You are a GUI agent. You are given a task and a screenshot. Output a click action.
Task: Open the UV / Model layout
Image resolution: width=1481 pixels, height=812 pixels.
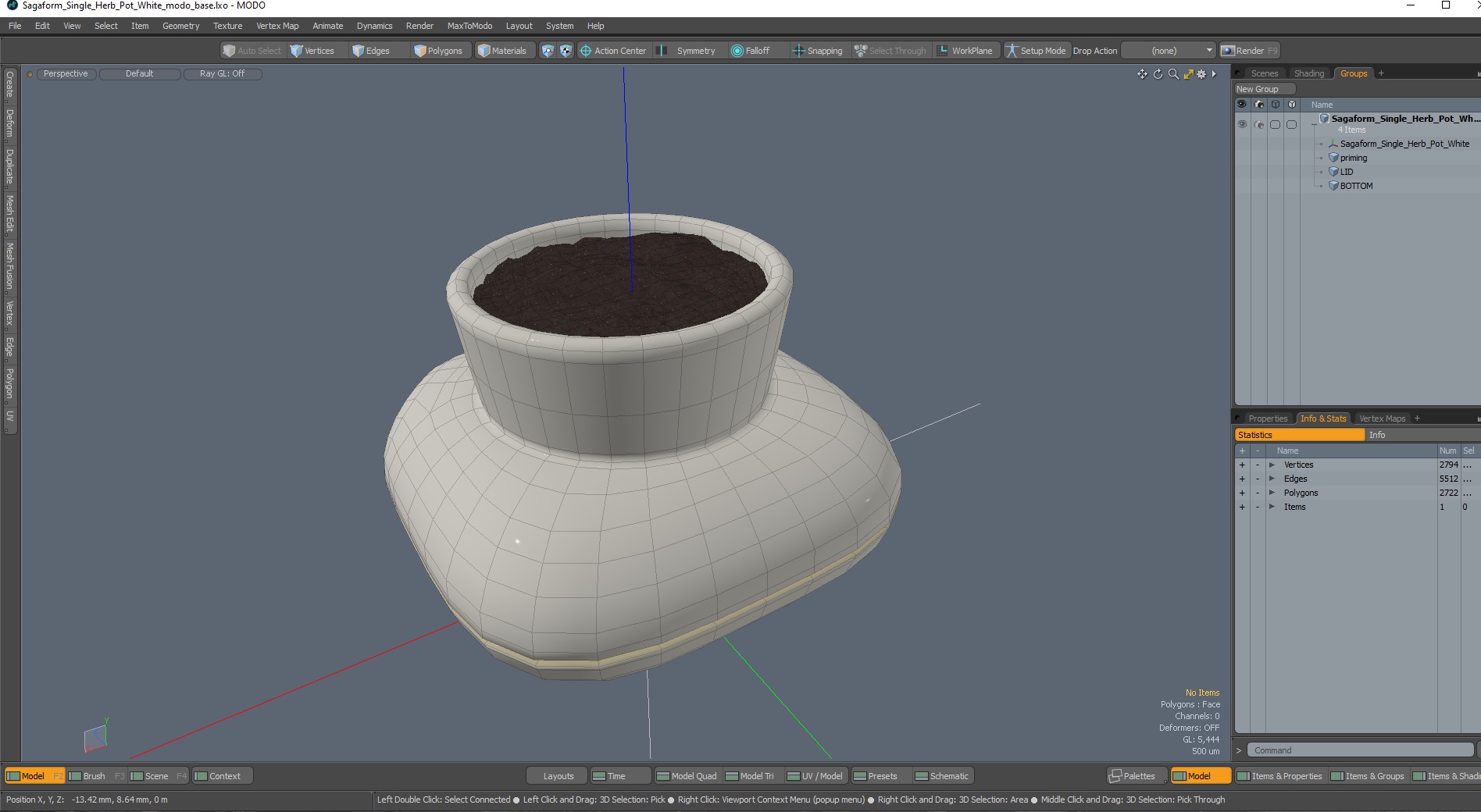click(815, 776)
